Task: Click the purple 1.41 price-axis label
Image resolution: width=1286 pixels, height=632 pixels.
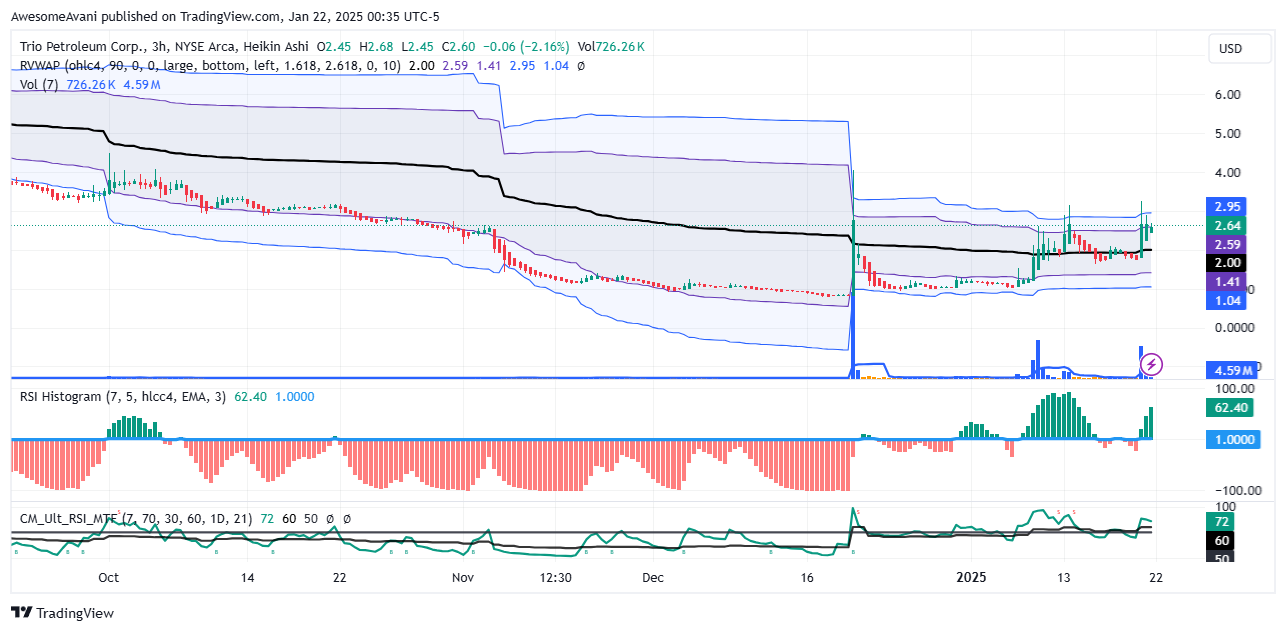Action: [x=1227, y=282]
